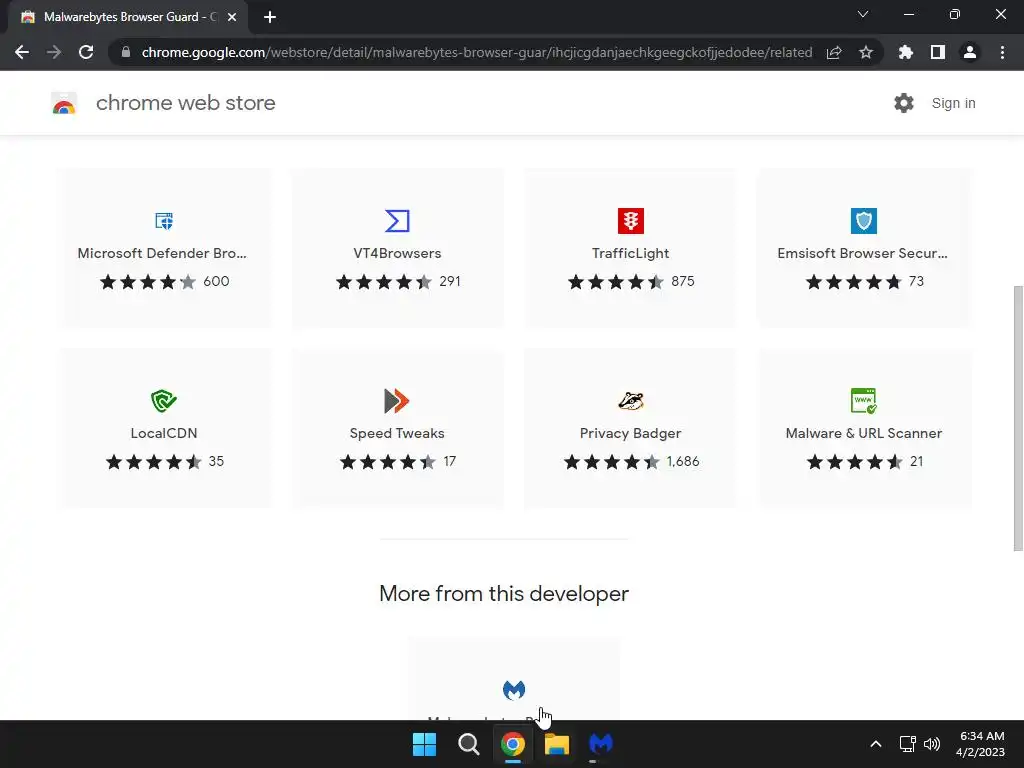The width and height of the screenshot is (1024, 768).
Task: Open the network status tray icon
Action: [908, 744]
